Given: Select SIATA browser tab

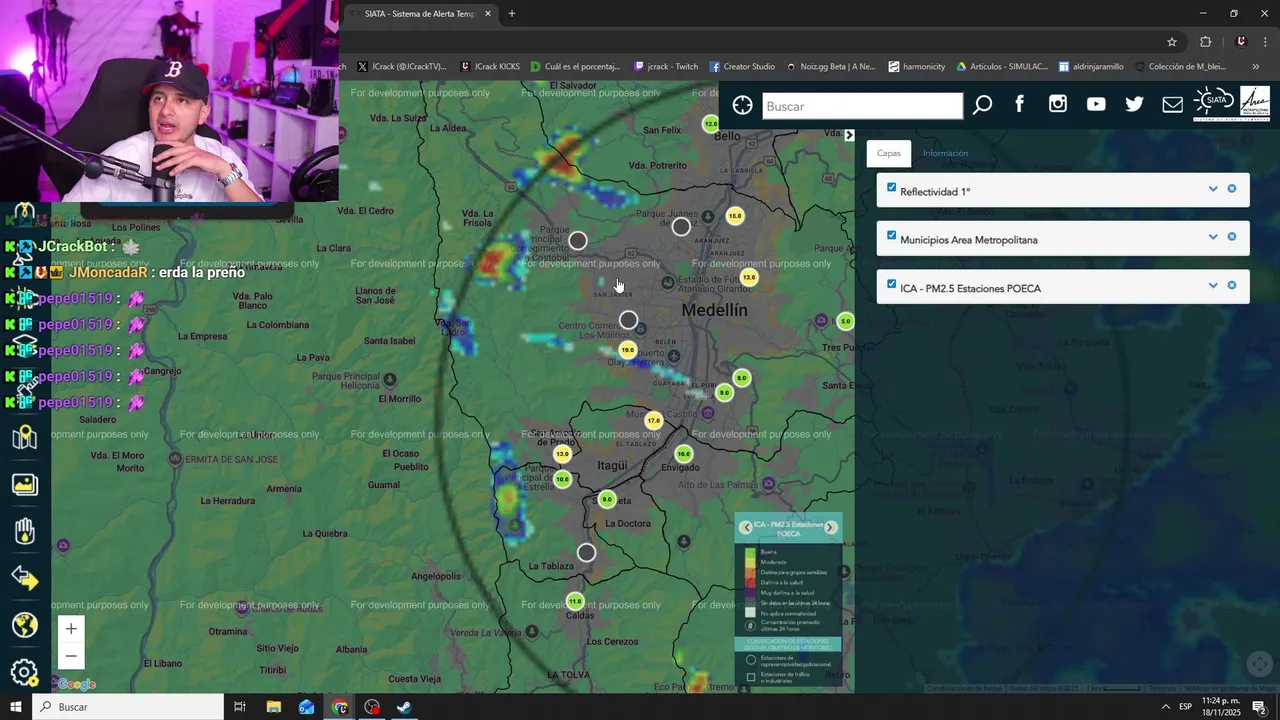Looking at the screenshot, I should pyautogui.click(x=420, y=14).
